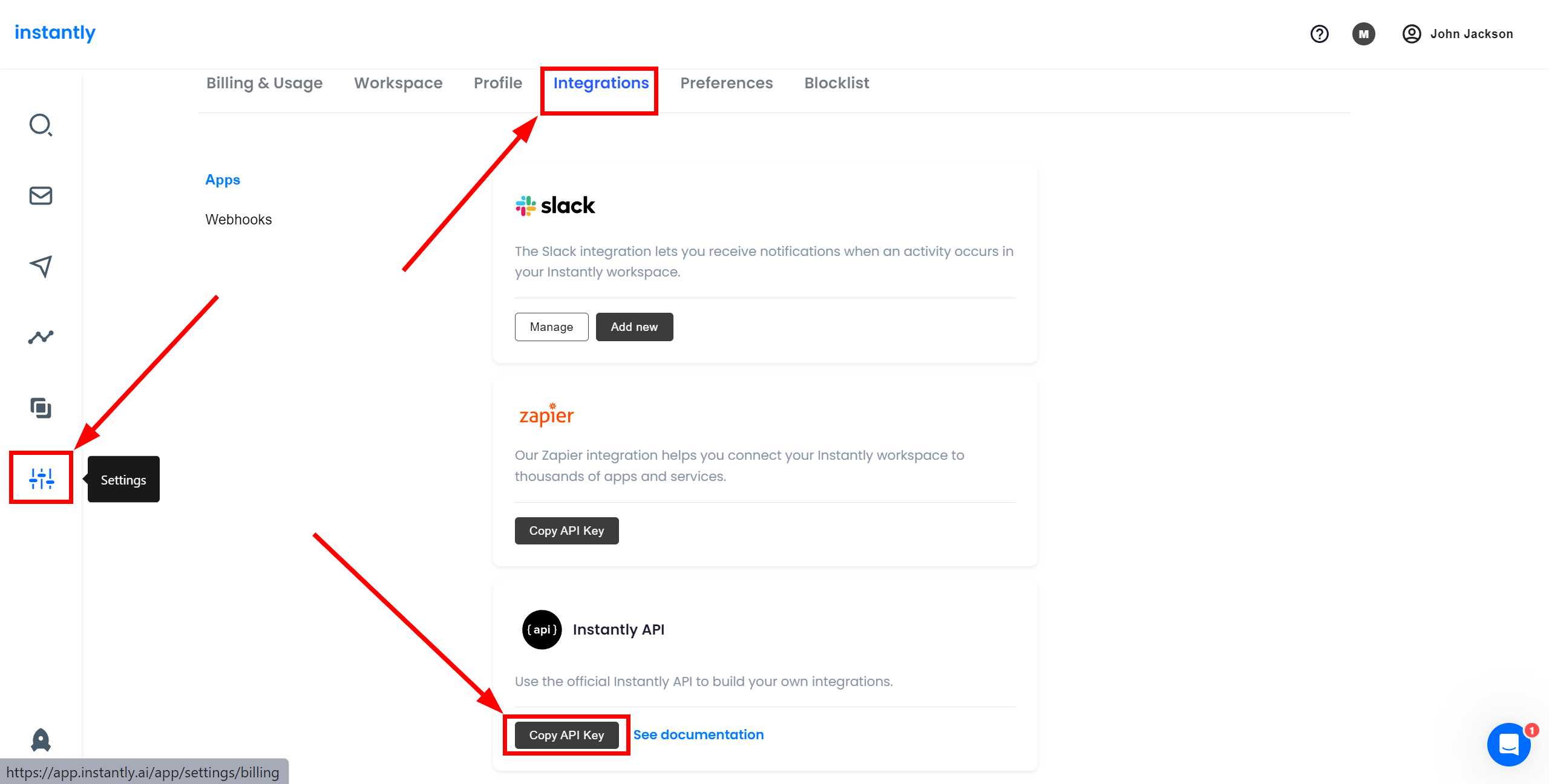Click the Send/Campaigns icon in sidebar
Screen dimensions: 1549x784
[41, 266]
